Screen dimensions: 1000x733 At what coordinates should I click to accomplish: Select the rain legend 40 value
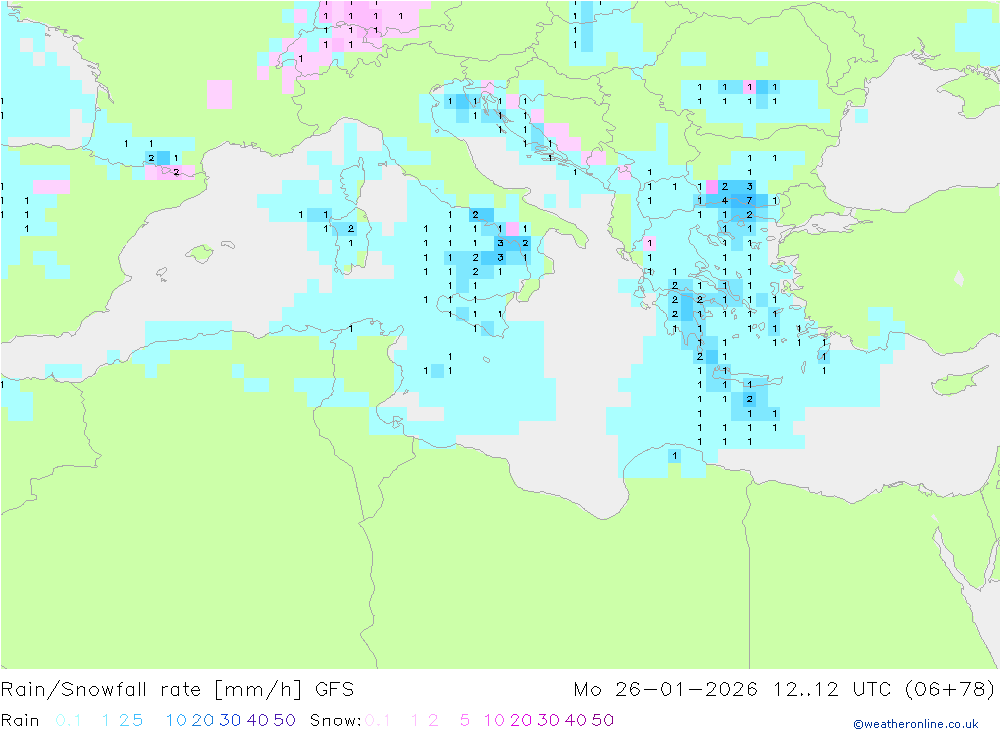pos(258,720)
